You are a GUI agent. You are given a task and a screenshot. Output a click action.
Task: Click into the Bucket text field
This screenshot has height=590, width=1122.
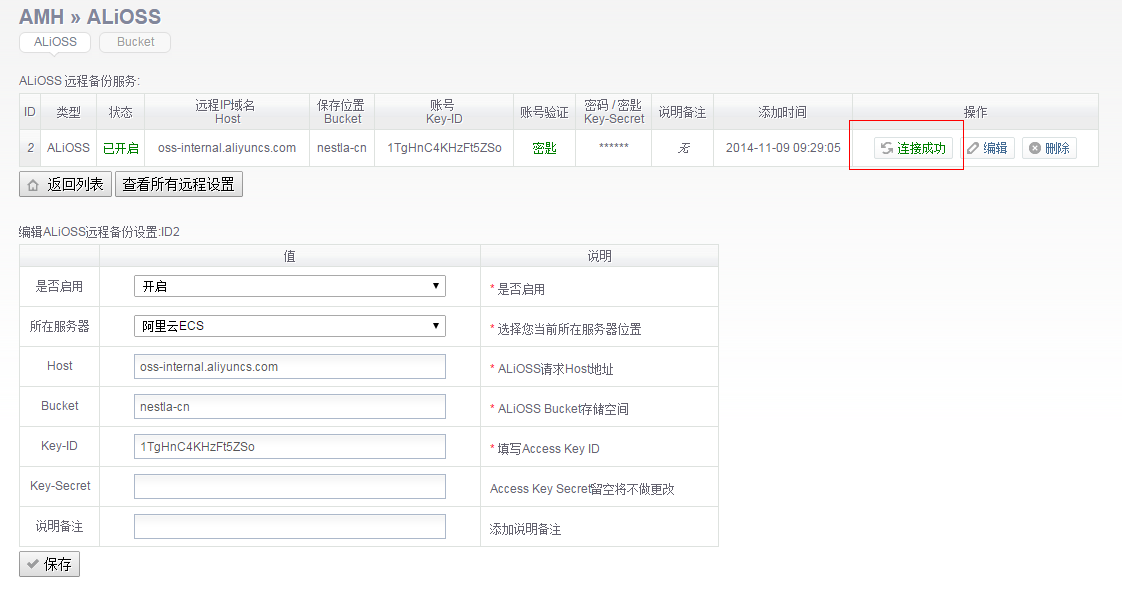pos(289,407)
